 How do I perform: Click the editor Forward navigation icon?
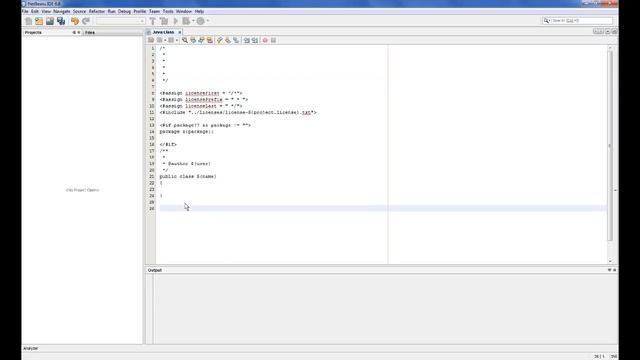[x=171, y=40]
